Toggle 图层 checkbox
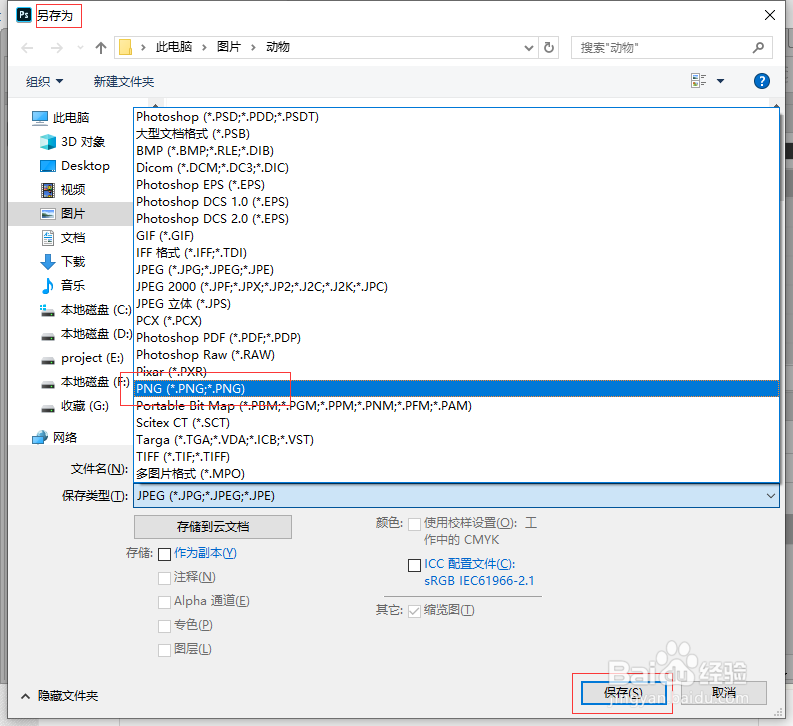The image size is (793, 726). pos(164,650)
